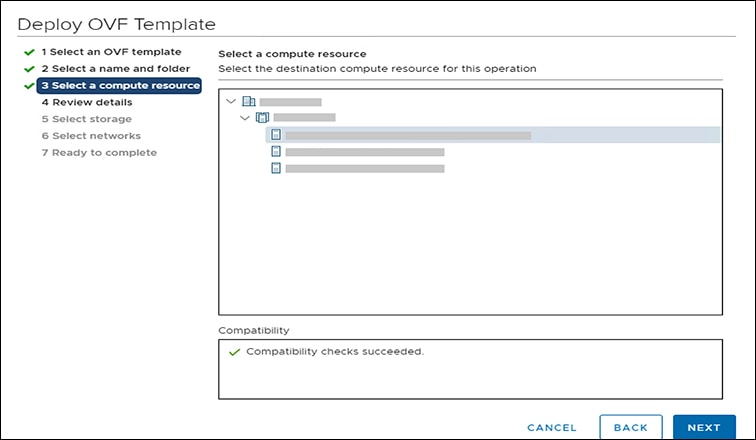756x440 pixels.
Task: Select the second host icon in the cluster
Action: coord(276,152)
